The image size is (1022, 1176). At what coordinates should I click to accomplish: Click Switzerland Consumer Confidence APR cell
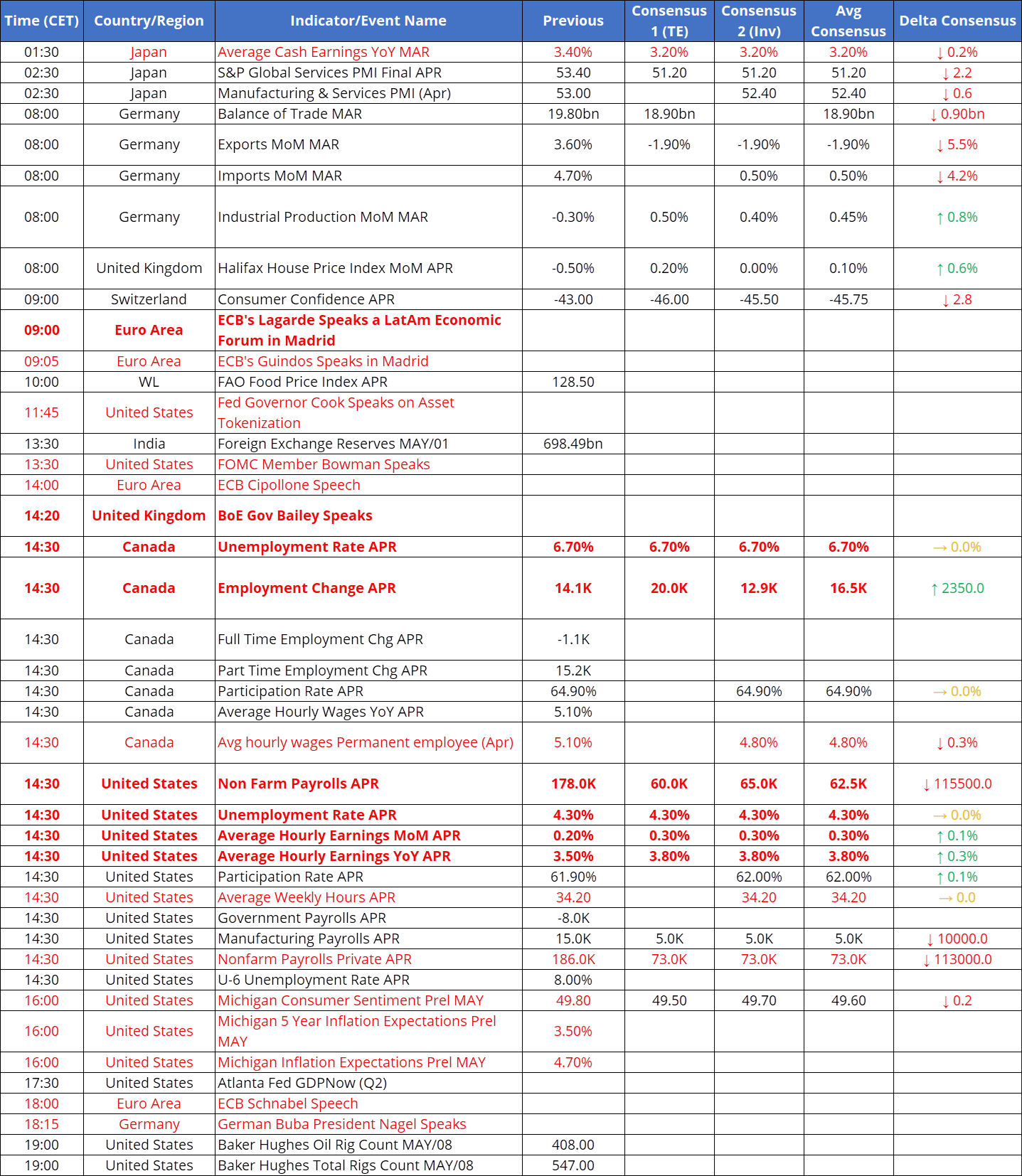point(368,299)
